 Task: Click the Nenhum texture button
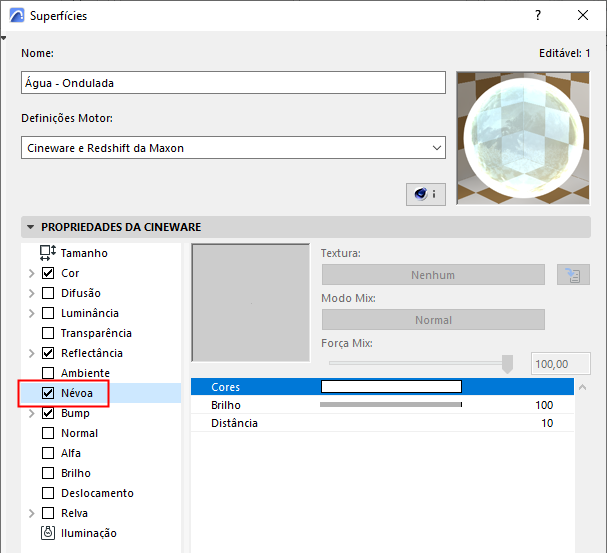coord(433,275)
